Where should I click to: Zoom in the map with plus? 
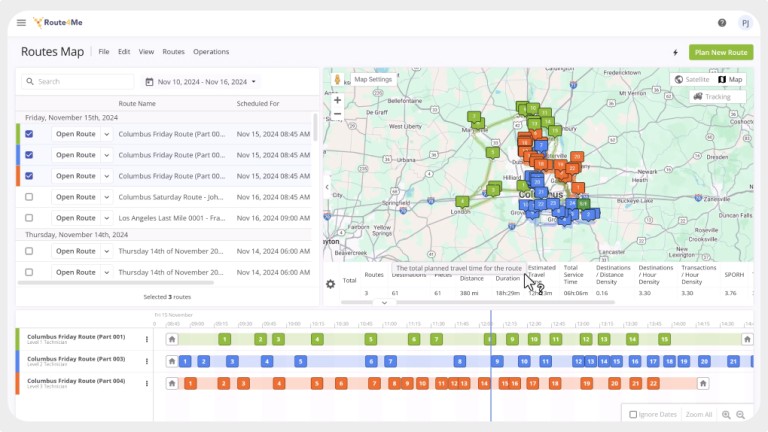[x=337, y=100]
